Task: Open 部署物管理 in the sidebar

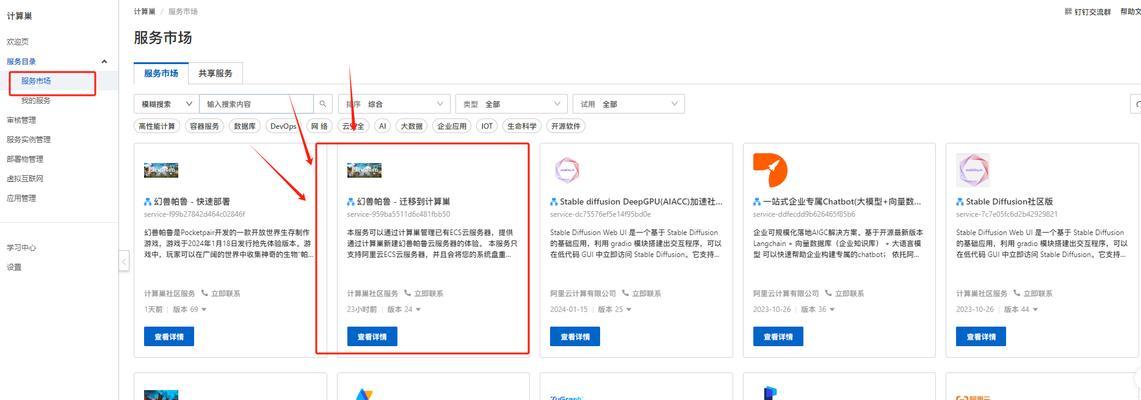Action: tap(25, 159)
